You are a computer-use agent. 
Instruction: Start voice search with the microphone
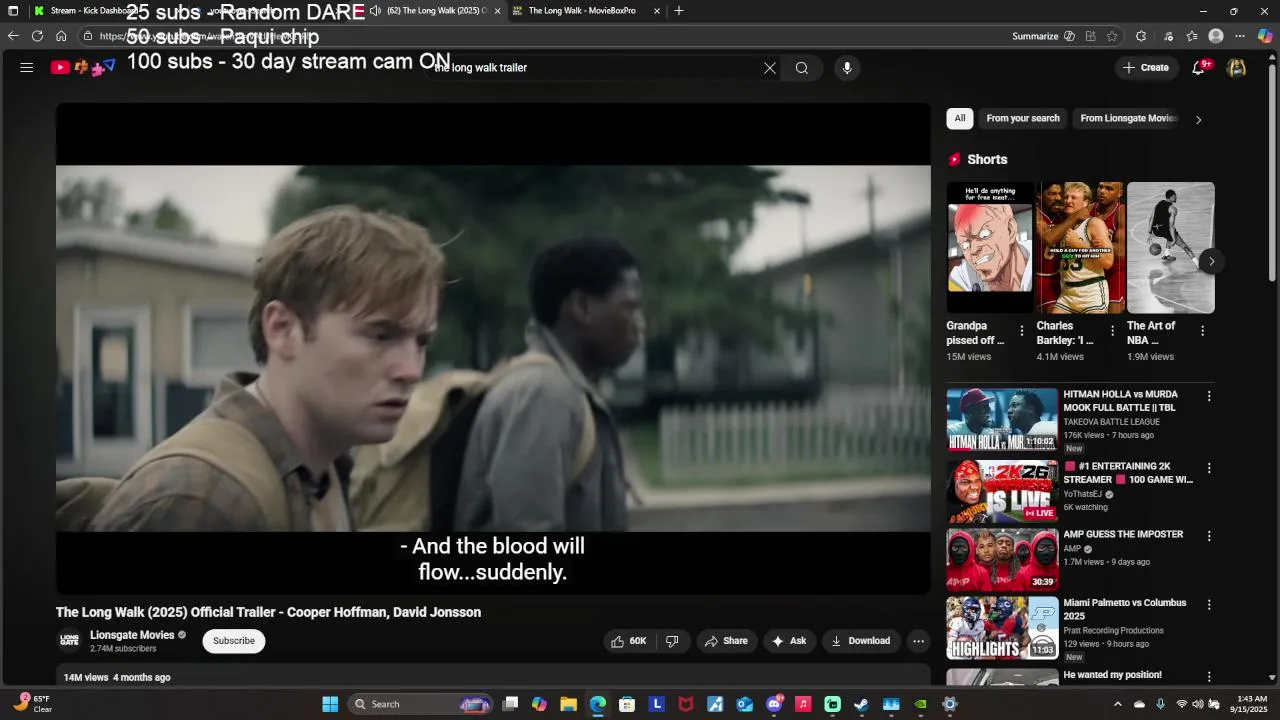pos(847,68)
